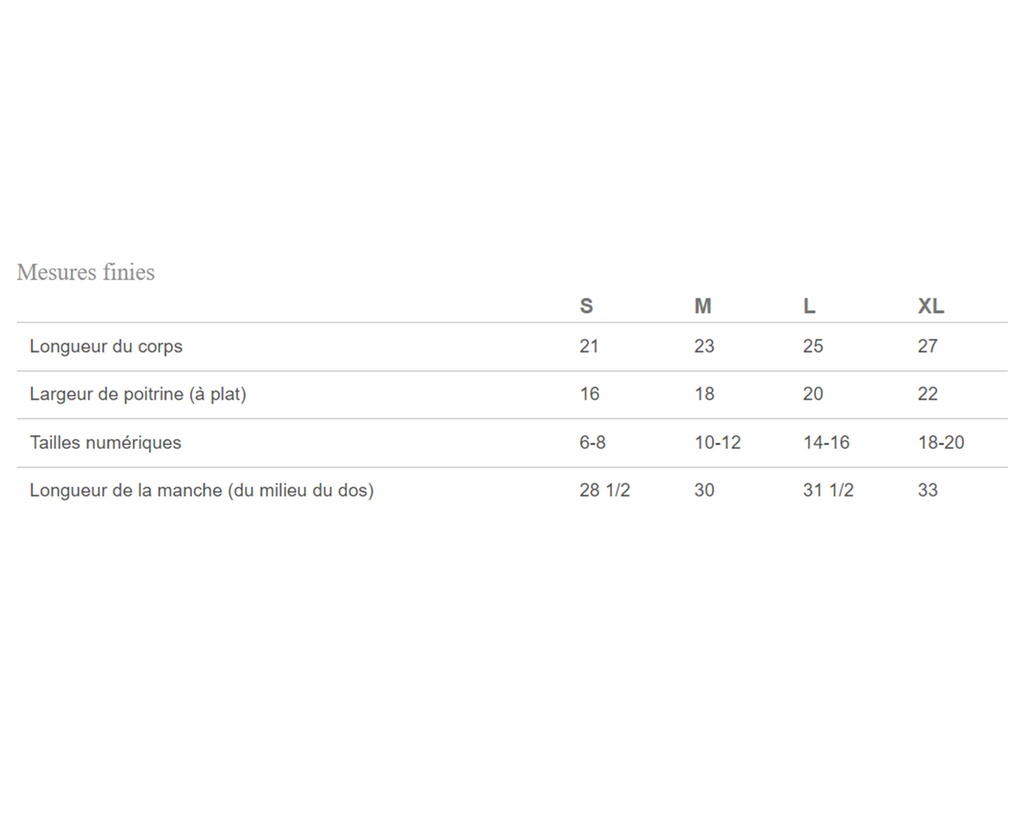The width and height of the screenshot is (1024, 839).
Task: Select chest width value 20 for size L
Action: tap(813, 394)
